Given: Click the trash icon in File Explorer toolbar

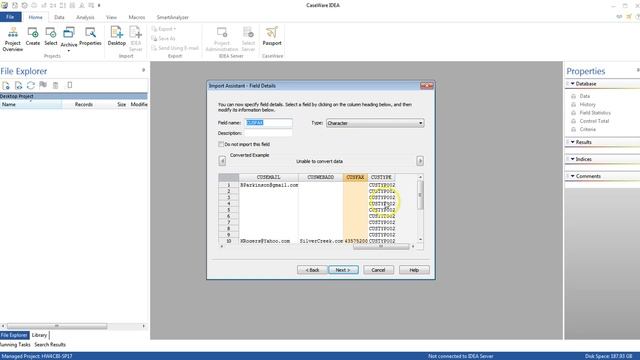Looking at the screenshot, I should [56, 85].
